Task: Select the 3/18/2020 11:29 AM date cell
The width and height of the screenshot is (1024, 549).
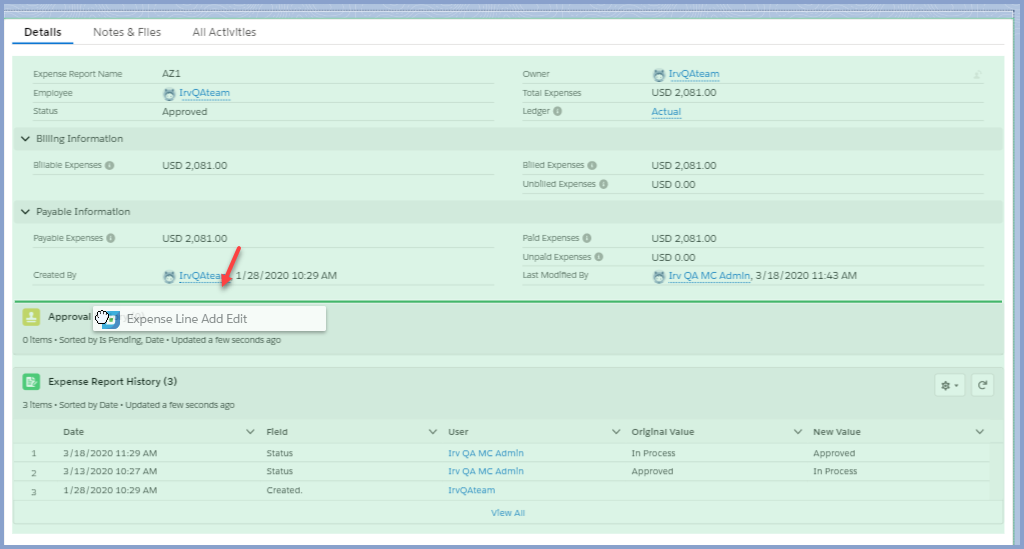Action: 110,452
